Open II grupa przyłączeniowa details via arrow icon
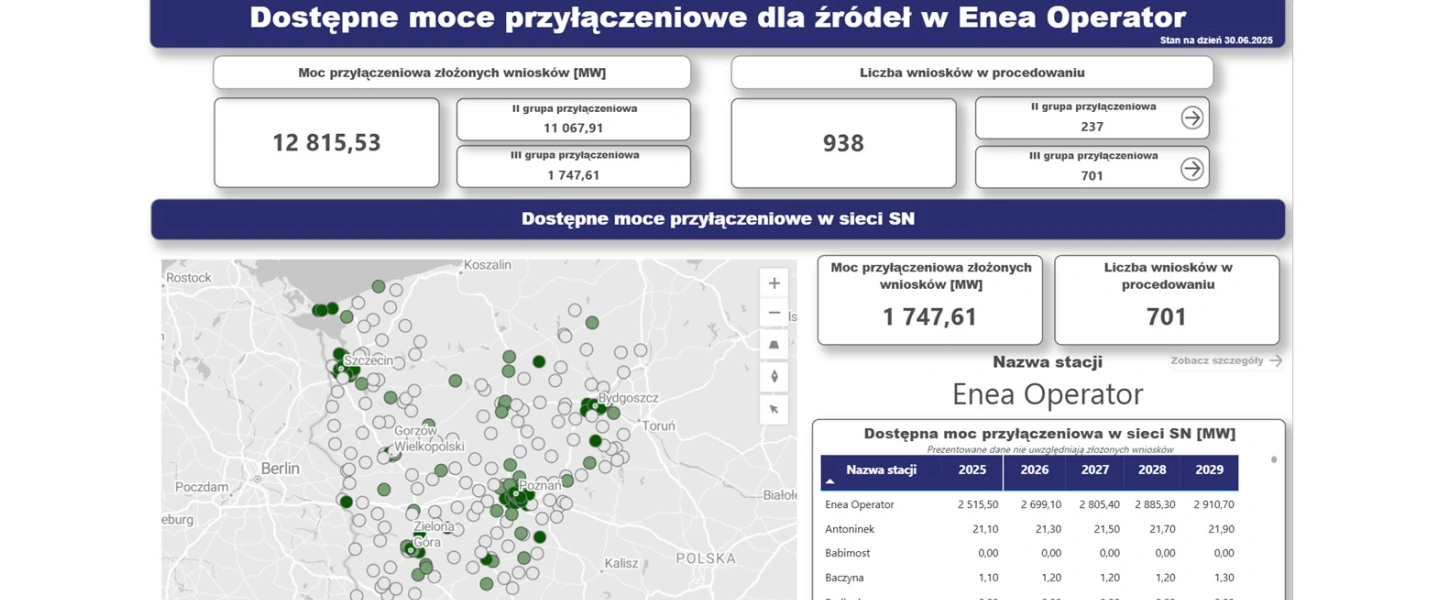Image resolution: width=1440 pixels, height=600 pixels. (1191, 117)
